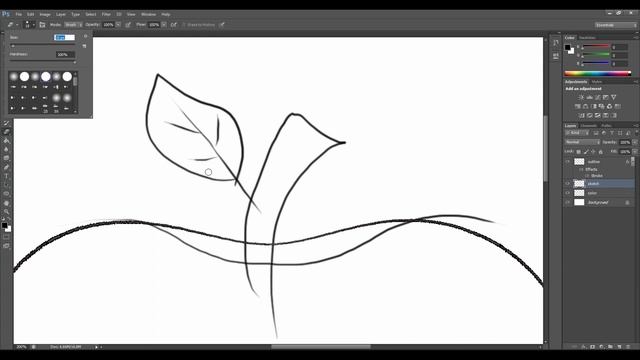Click Quick Mask mode icon
This screenshot has height=360, width=640.
pyautogui.click(x=6, y=237)
